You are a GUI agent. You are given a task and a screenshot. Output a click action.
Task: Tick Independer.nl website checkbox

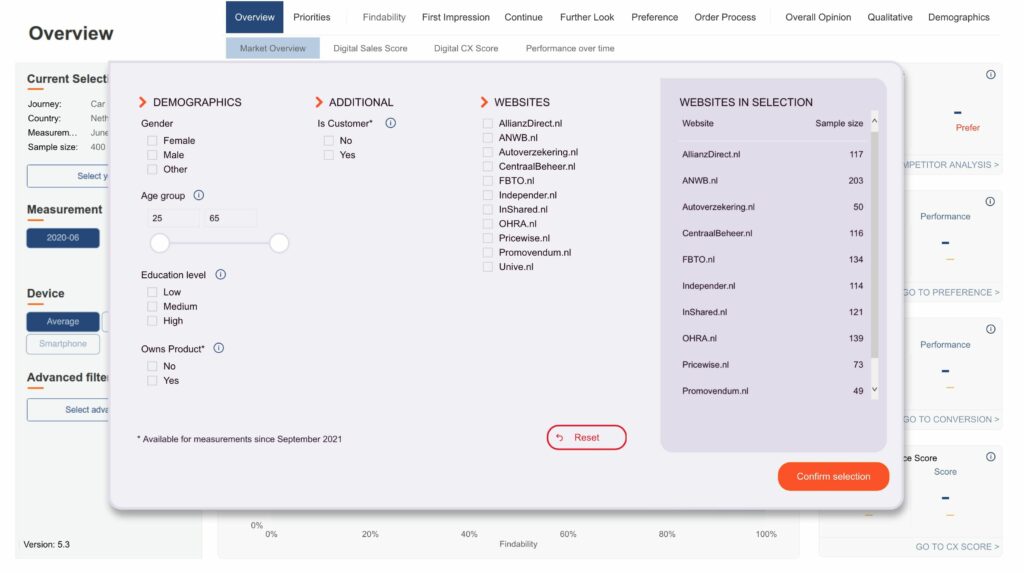488,195
